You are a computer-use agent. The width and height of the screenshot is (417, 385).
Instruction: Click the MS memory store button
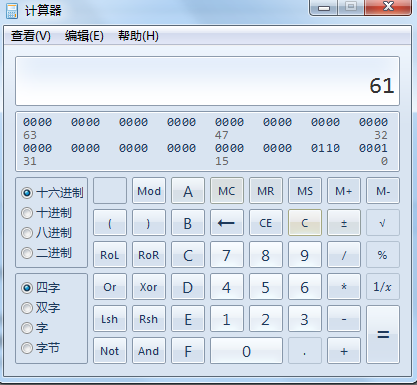tap(305, 191)
